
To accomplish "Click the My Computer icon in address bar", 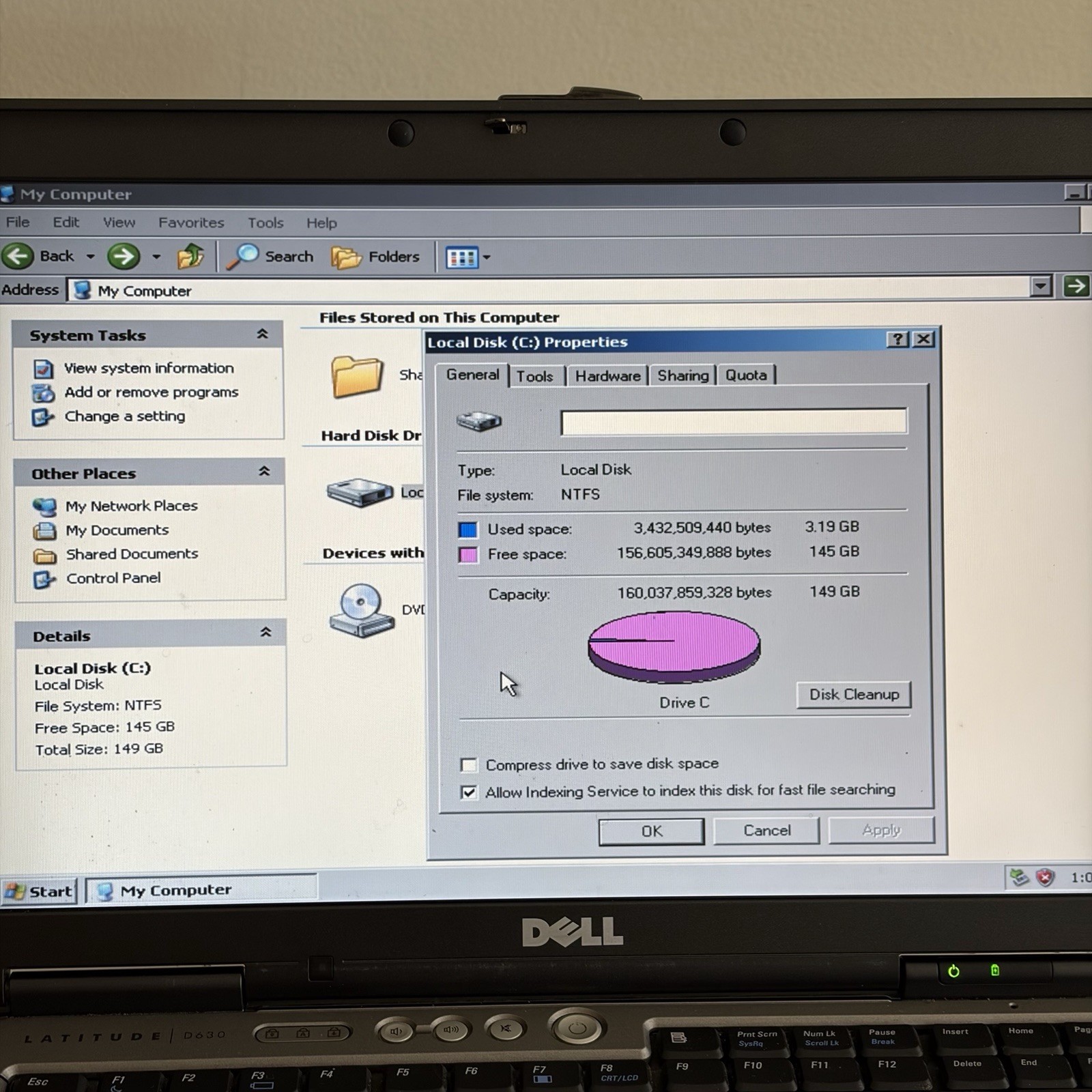I will pos(83,290).
